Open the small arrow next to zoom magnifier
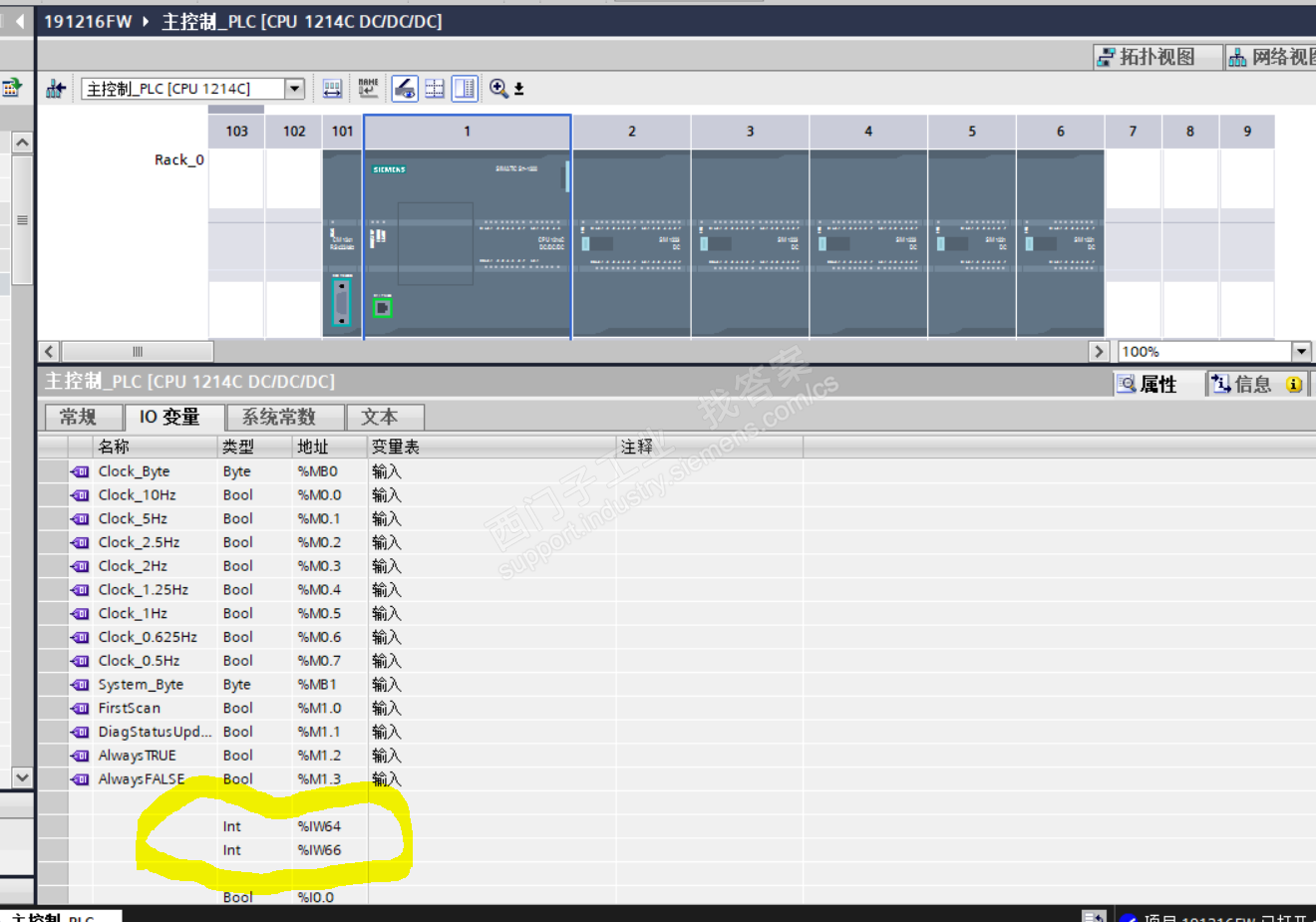This screenshot has height=922, width=1316. (x=519, y=90)
